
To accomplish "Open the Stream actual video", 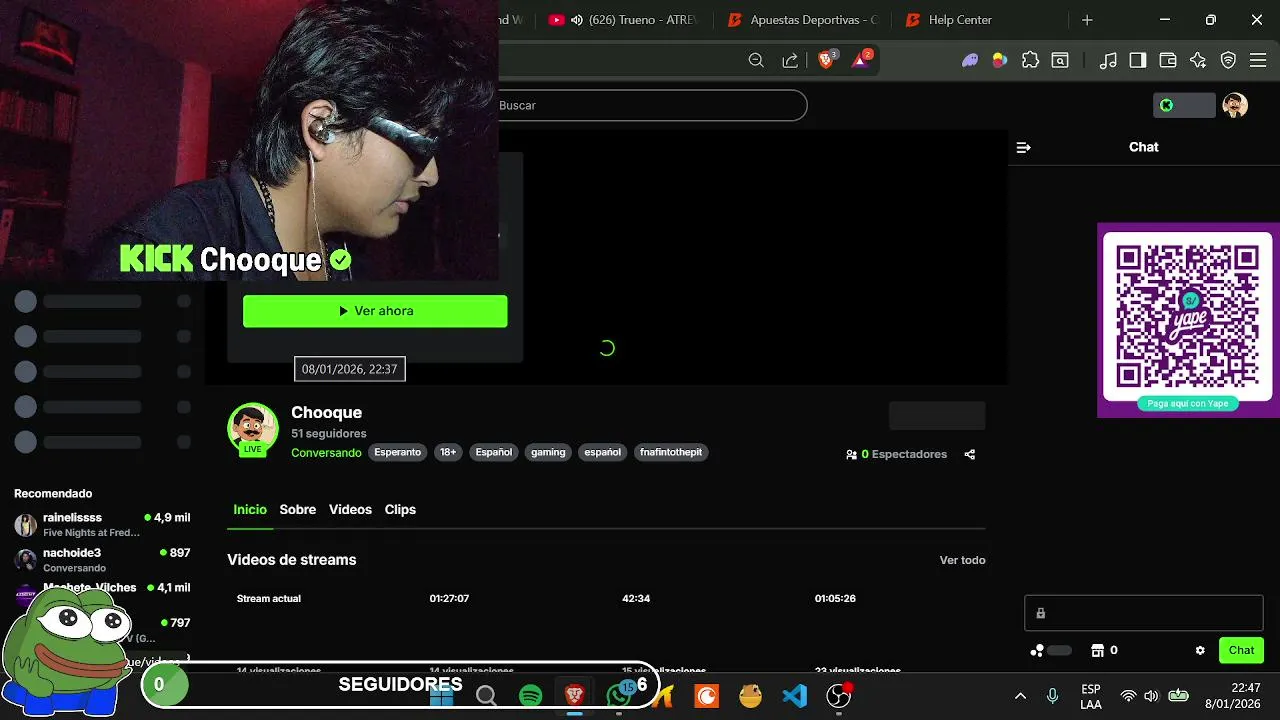I will pos(268,598).
